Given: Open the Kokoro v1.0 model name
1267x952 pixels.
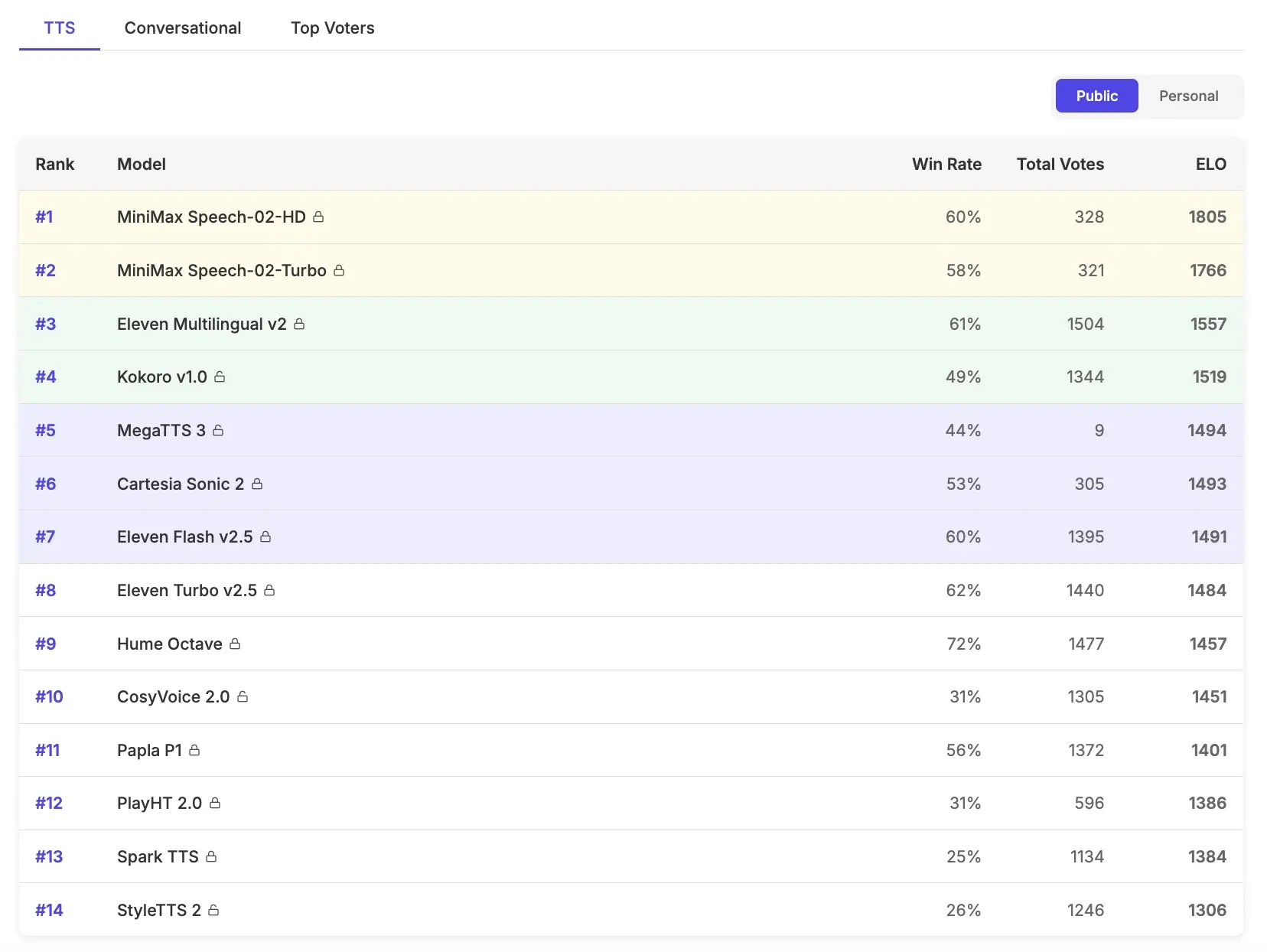Looking at the screenshot, I should [162, 377].
